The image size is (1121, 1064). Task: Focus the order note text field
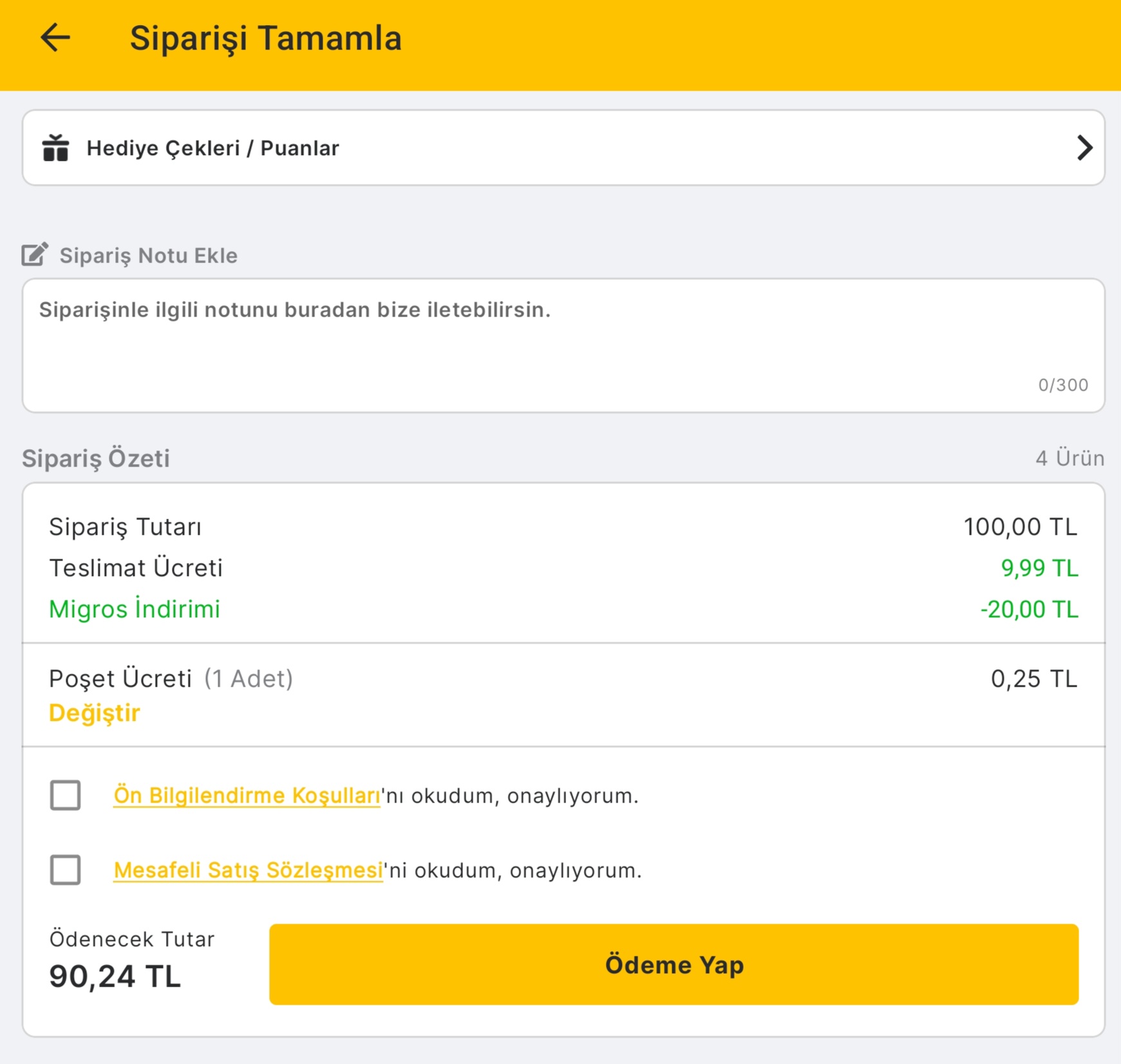click(563, 345)
